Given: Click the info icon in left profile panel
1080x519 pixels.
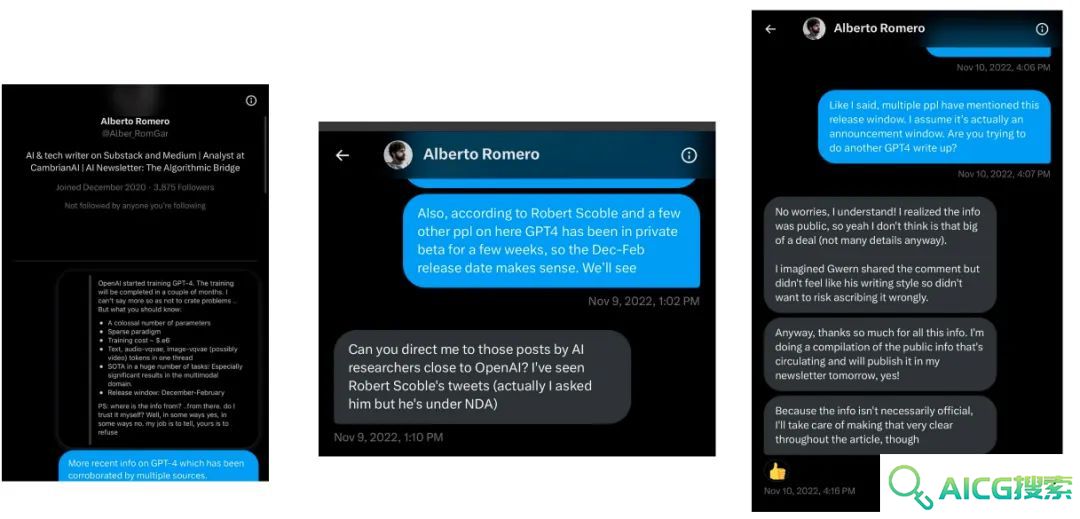Looking at the screenshot, I should pos(251,100).
